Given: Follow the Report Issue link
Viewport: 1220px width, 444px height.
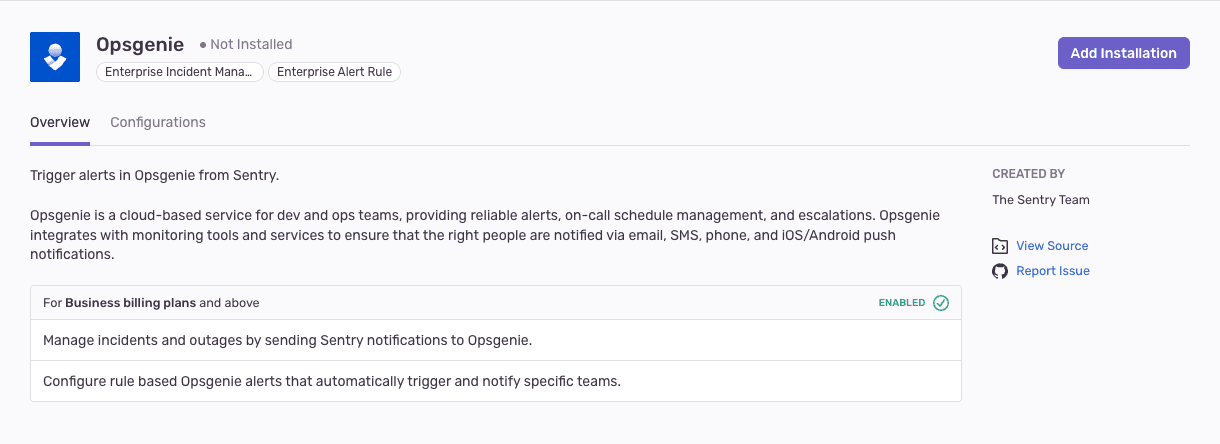Looking at the screenshot, I should click(x=1053, y=271).
